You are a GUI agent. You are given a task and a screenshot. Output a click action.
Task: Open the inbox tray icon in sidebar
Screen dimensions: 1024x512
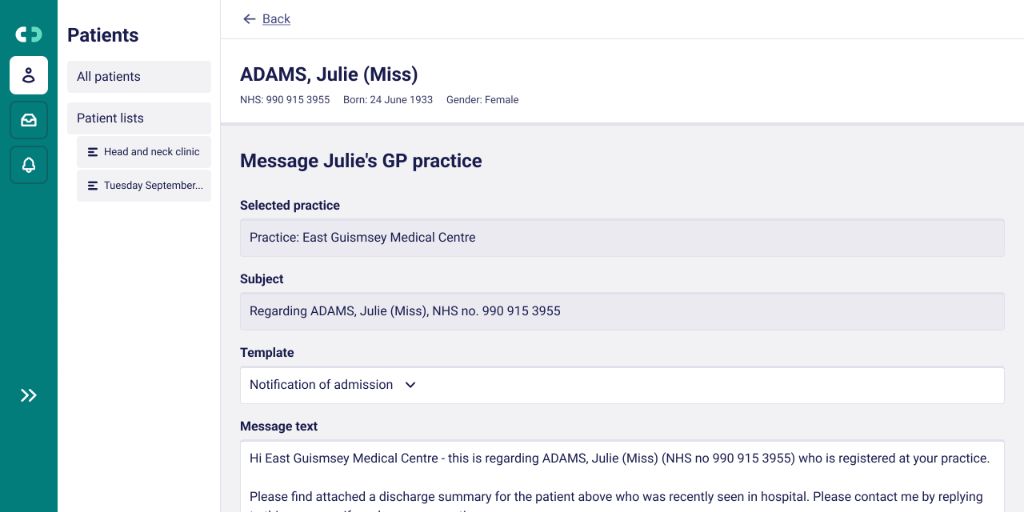point(28,120)
